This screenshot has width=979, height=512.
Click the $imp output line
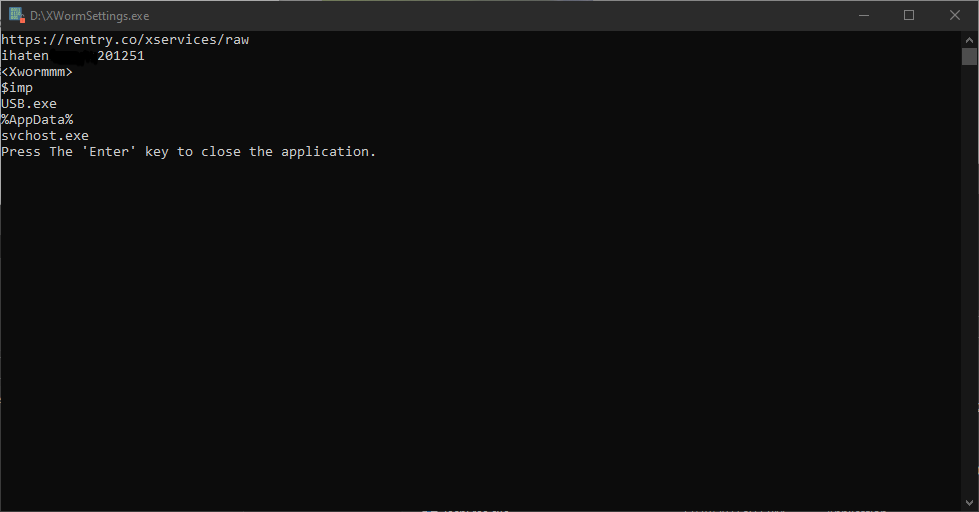[17, 88]
